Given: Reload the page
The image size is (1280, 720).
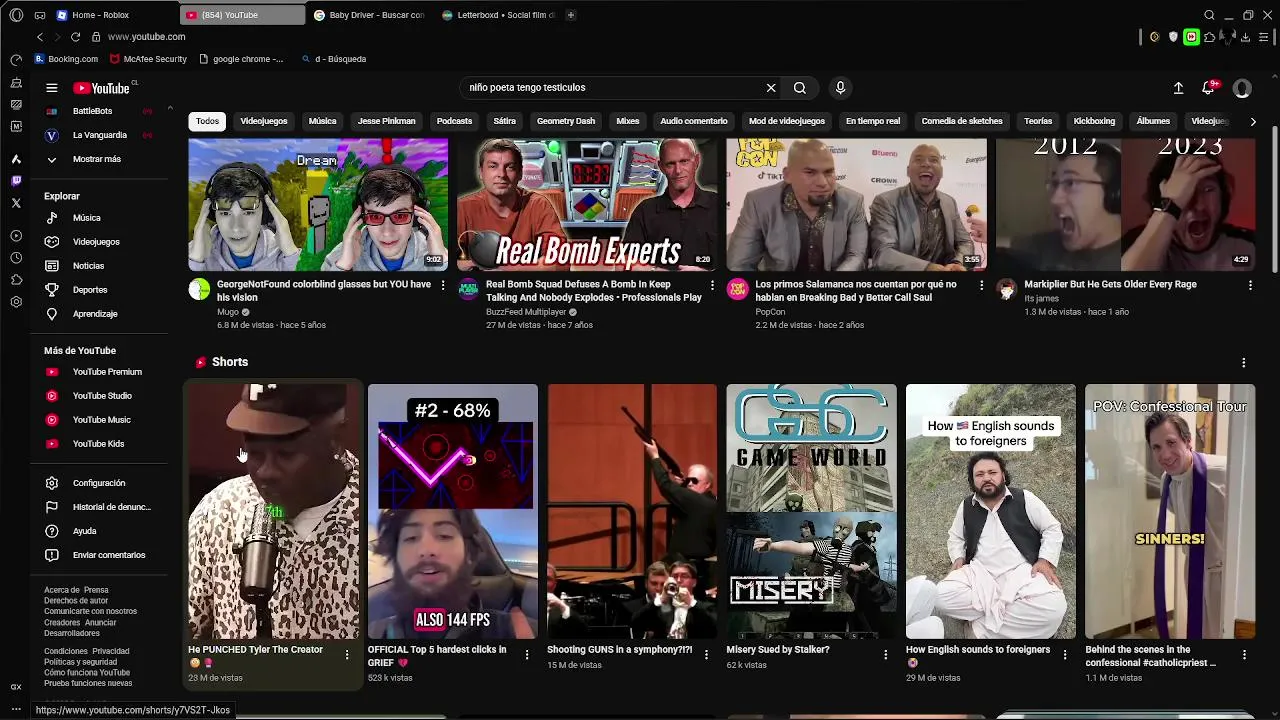Looking at the screenshot, I should click(x=75, y=37).
